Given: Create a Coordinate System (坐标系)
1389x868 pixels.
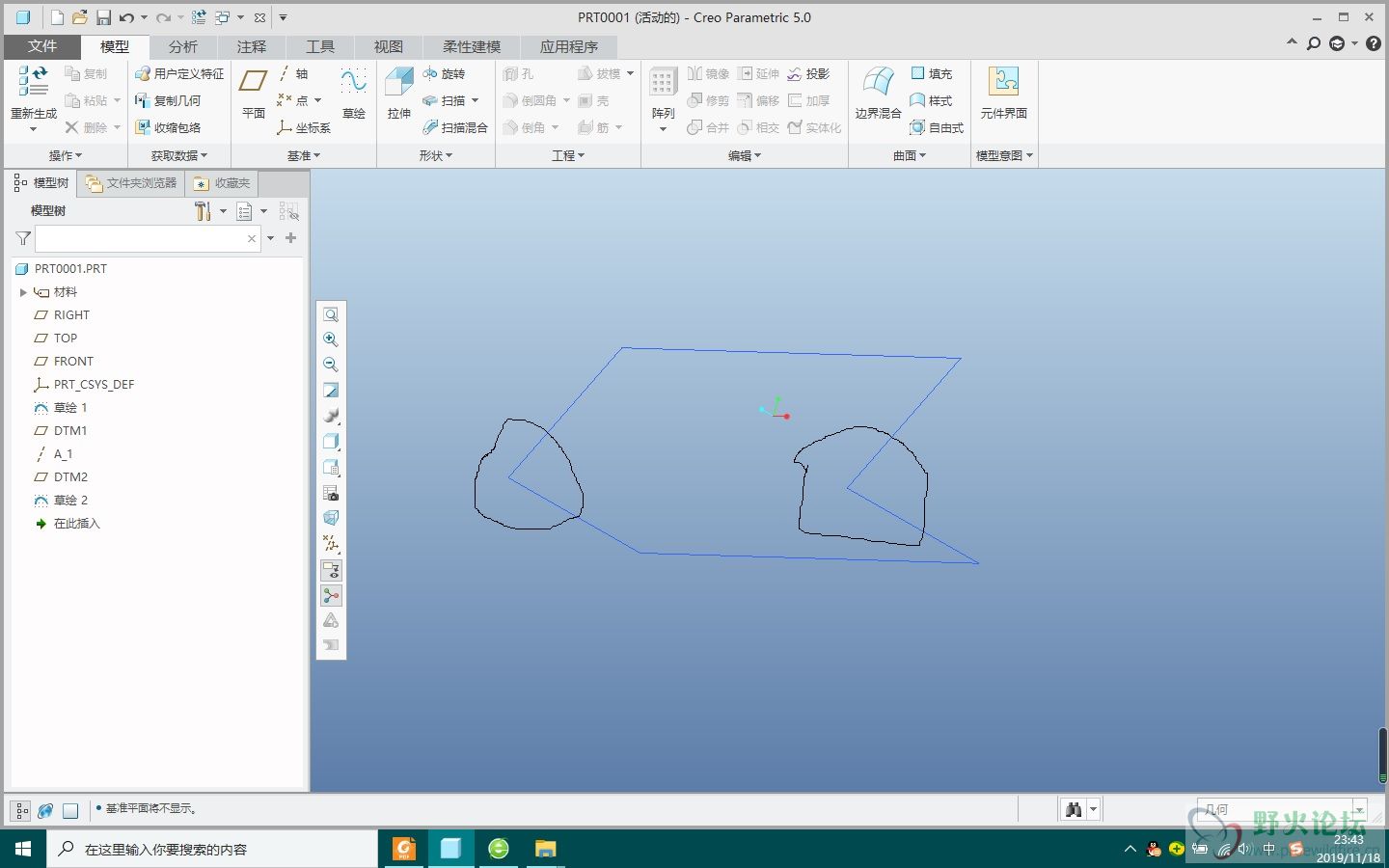Looking at the screenshot, I should [x=304, y=127].
